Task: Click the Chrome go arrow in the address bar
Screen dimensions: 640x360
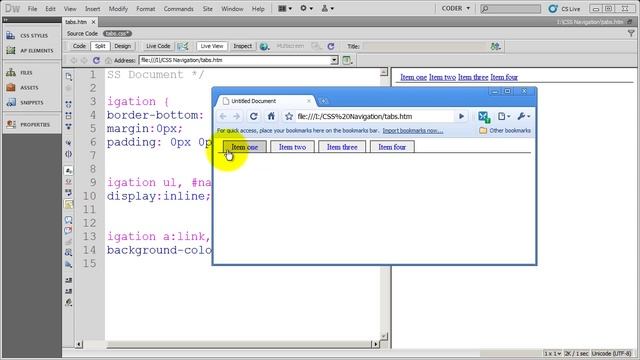Action: pyautogui.click(x=461, y=116)
